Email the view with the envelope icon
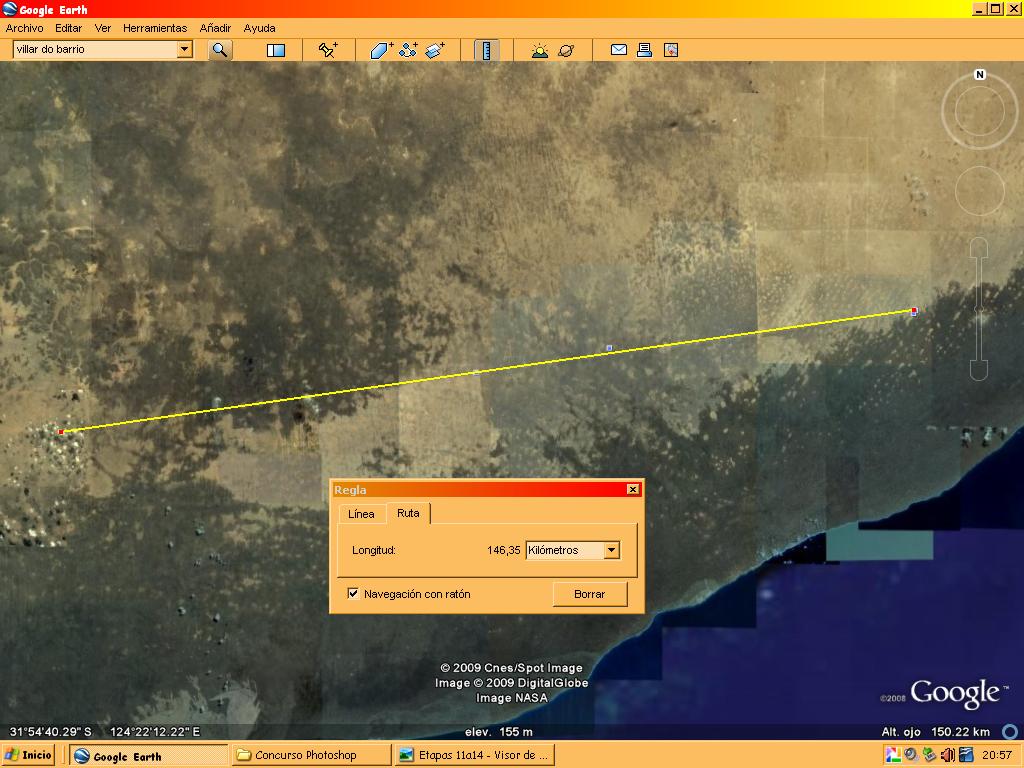The height and width of the screenshot is (768, 1024). (x=618, y=50)
